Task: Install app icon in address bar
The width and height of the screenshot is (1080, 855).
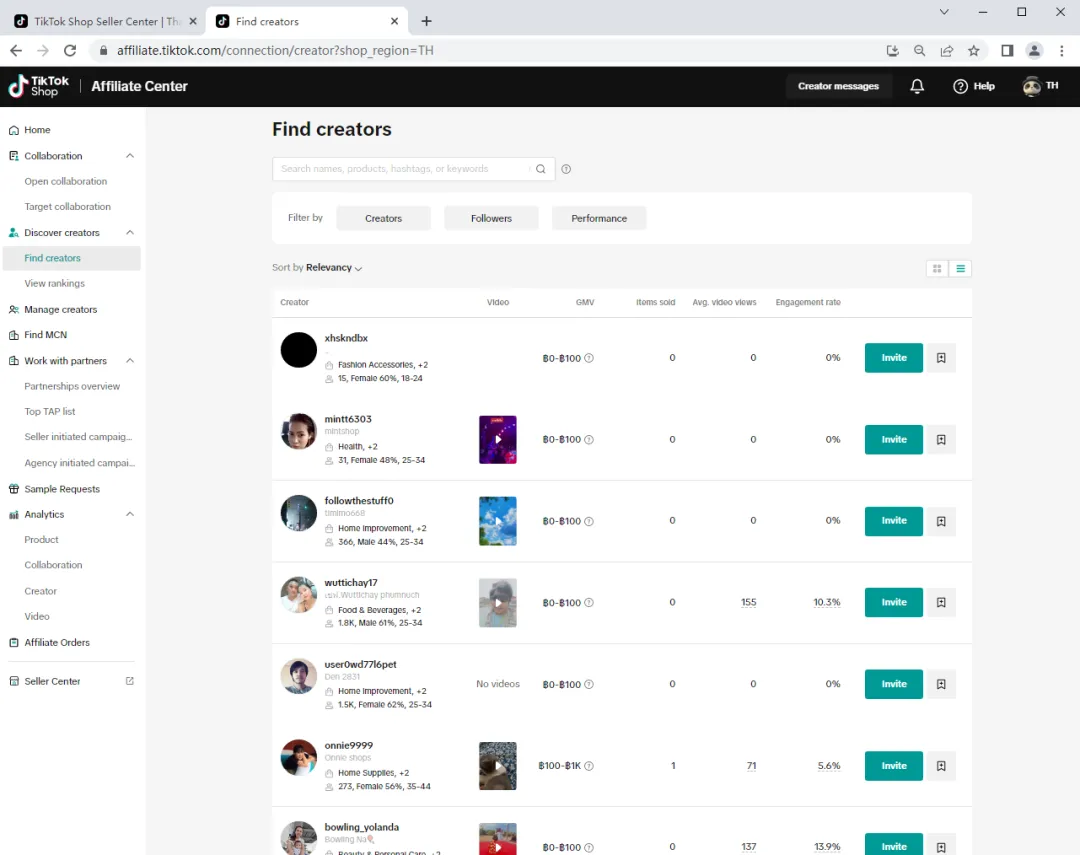Action: click(893, 50)
